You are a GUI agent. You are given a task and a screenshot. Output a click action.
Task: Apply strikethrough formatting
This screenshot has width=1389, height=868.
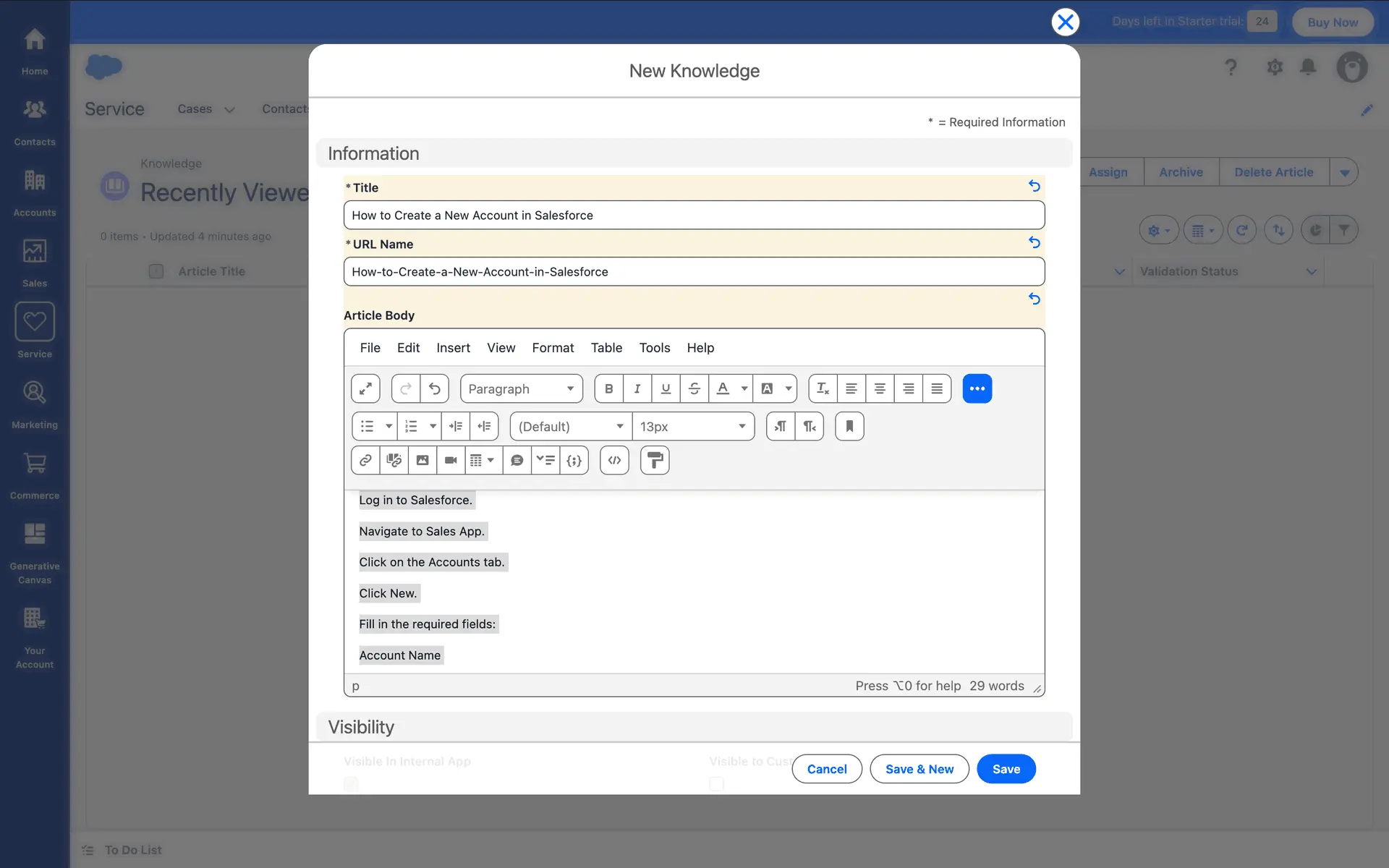coord(694,388)
